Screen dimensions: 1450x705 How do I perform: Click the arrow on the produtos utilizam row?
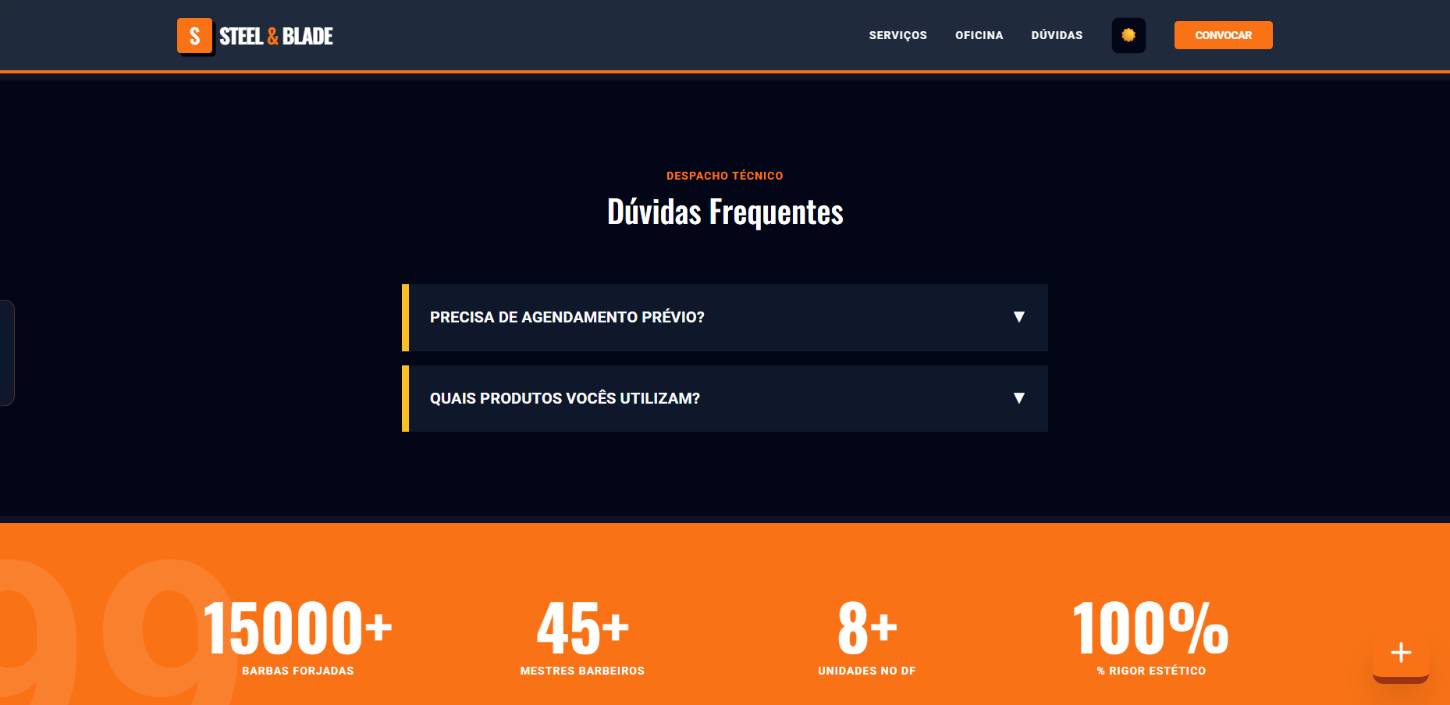(x=1019, y=398)
